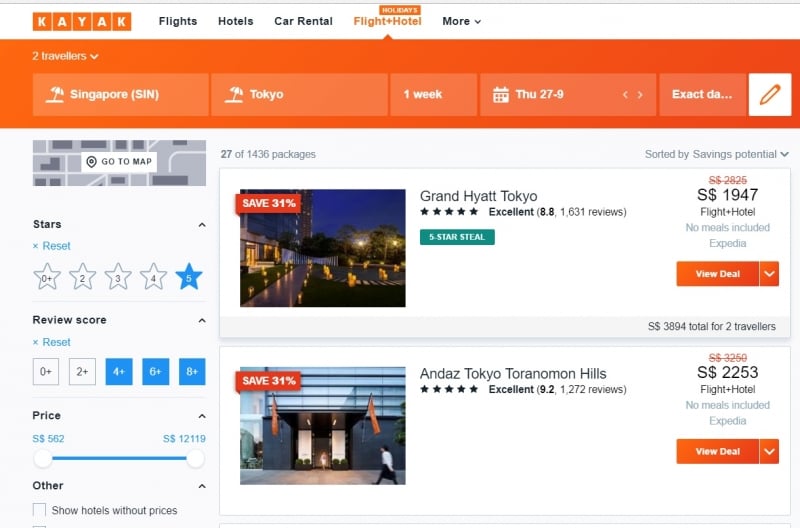800x528 pixels.
Task: Click the GO TO MAP button
Action: [x=119, y=162]
